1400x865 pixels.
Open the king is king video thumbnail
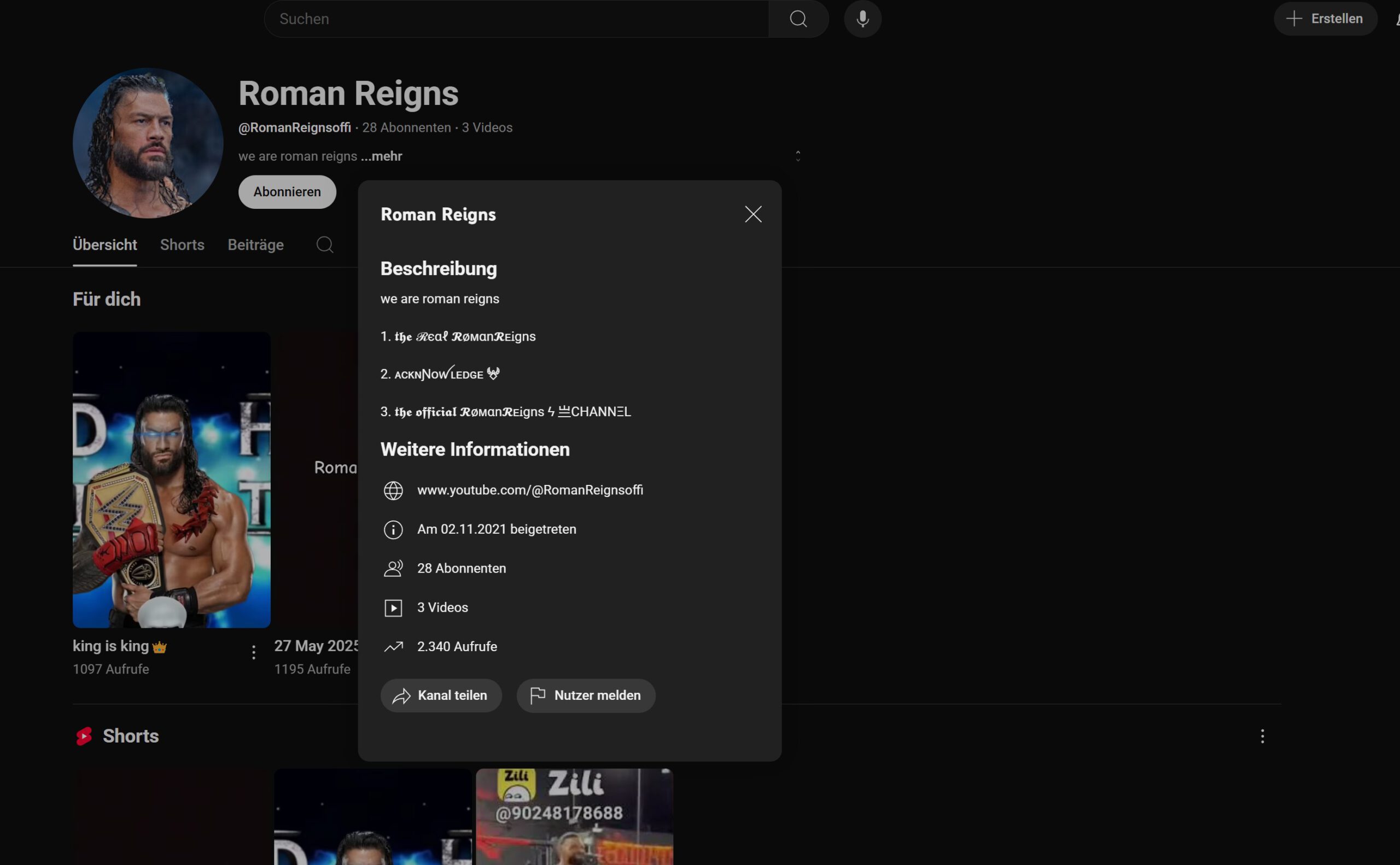point(172,480)
